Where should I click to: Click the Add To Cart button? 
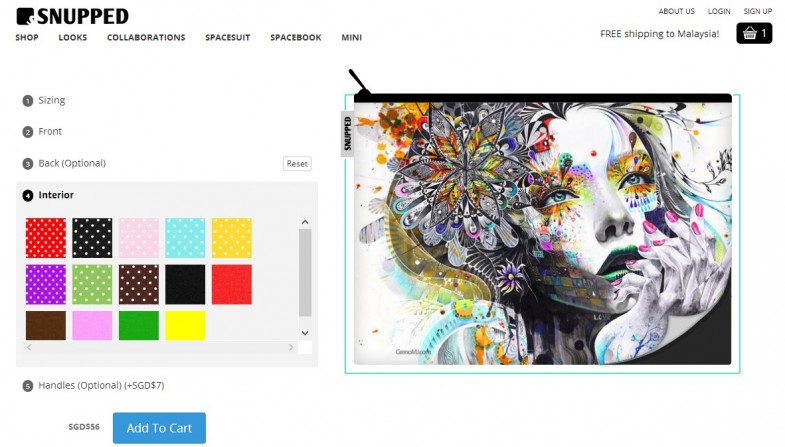(x=159, y=428)
